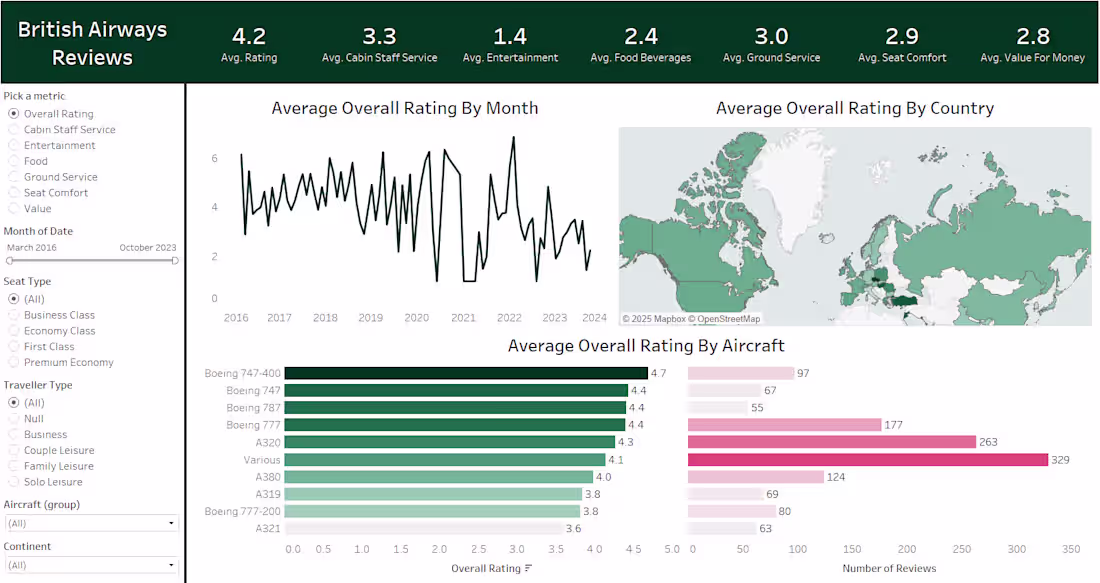Click the 263 reviews bar for A320
1100x583 pixels.
point(832,442)
